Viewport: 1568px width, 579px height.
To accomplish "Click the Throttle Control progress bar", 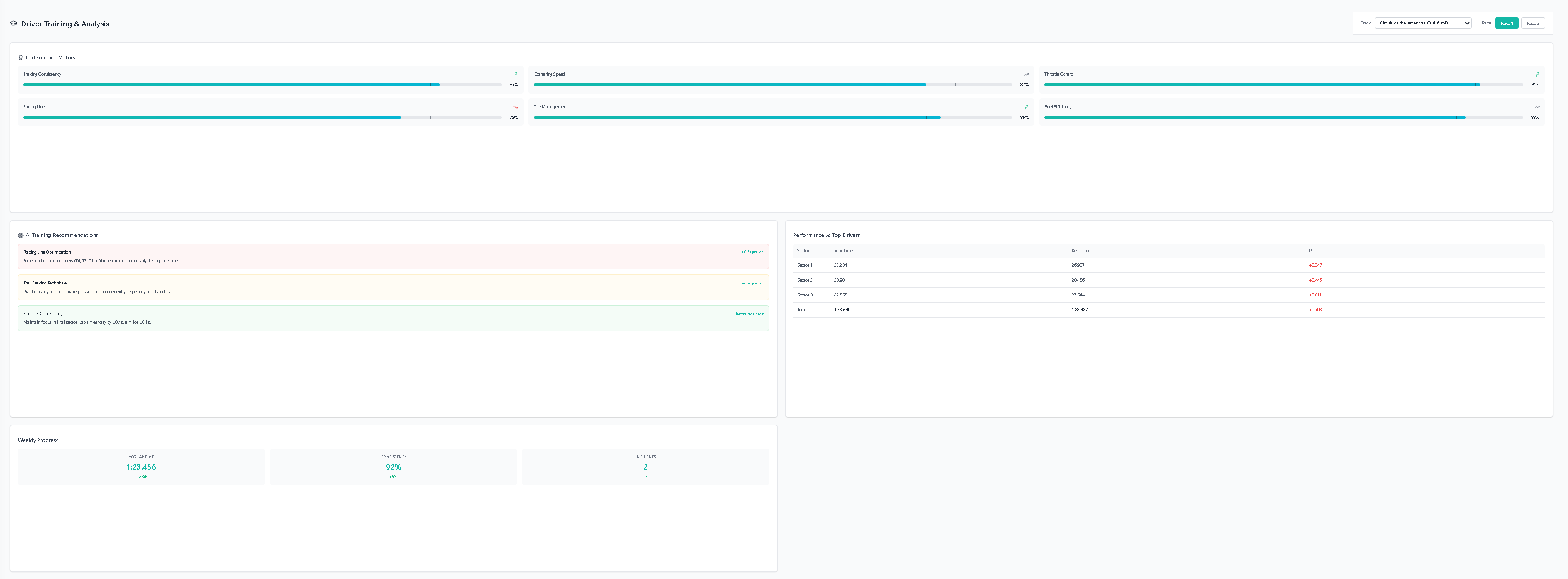I will (x=1283, y=85).
